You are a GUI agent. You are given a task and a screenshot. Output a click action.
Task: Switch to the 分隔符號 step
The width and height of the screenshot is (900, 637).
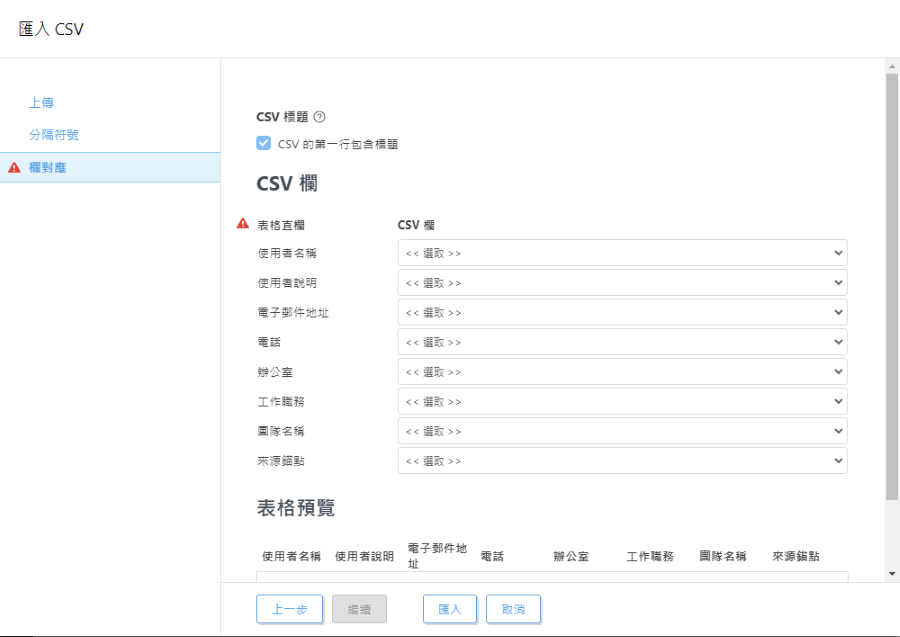pos(54,134)
